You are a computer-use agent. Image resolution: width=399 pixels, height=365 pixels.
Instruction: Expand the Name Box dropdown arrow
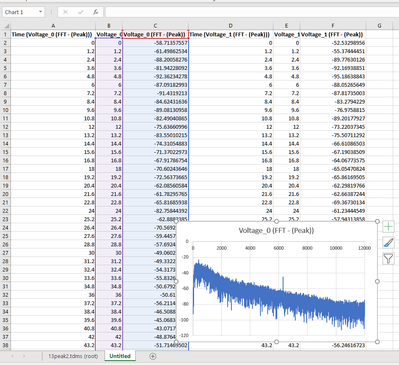coord(40,12)
